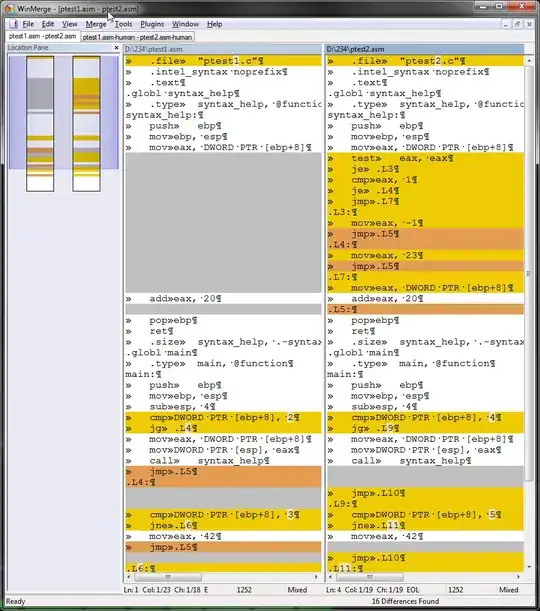The width and height of the screenshot is (540, 611).
Task: Select the D:\234\ptest1.asm path header
Action: (x=223, y=49)
